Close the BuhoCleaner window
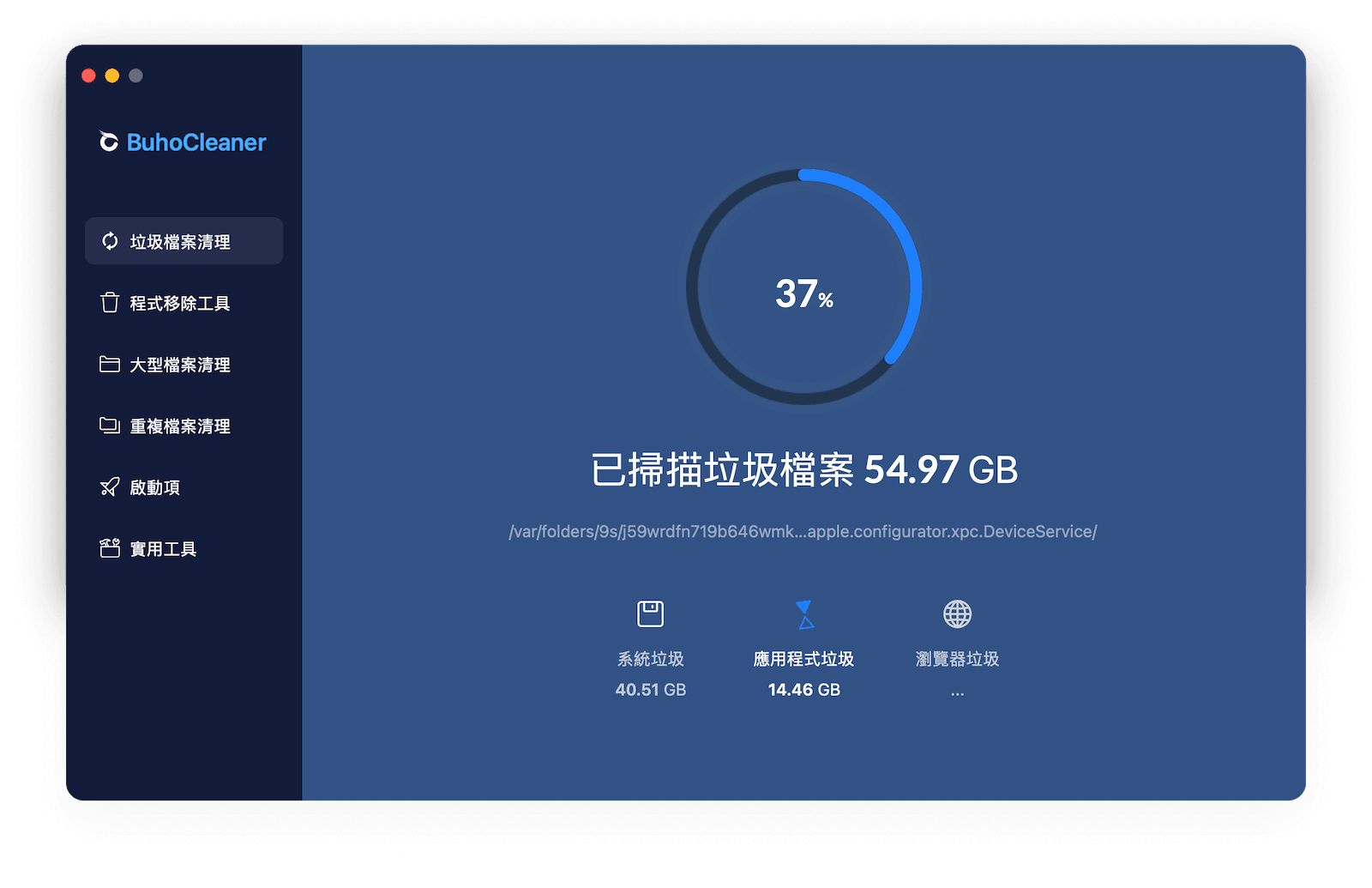1372x888 pixels. point(88,76)
